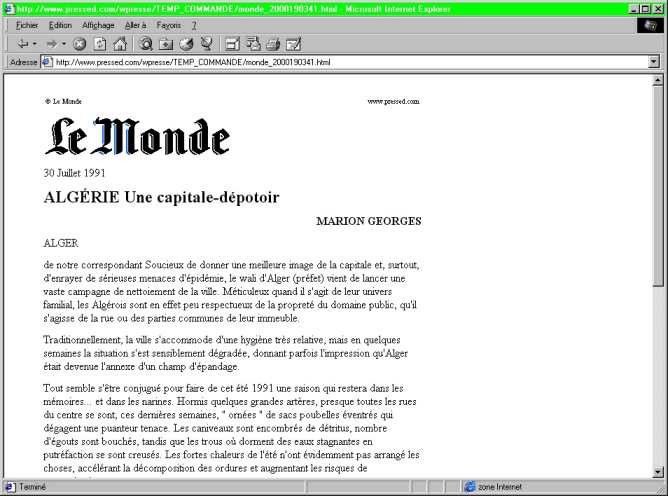Go back with the Back arrow button
Image resolution: width=668 pixels, height=496 pixels.
pos(23,44)
